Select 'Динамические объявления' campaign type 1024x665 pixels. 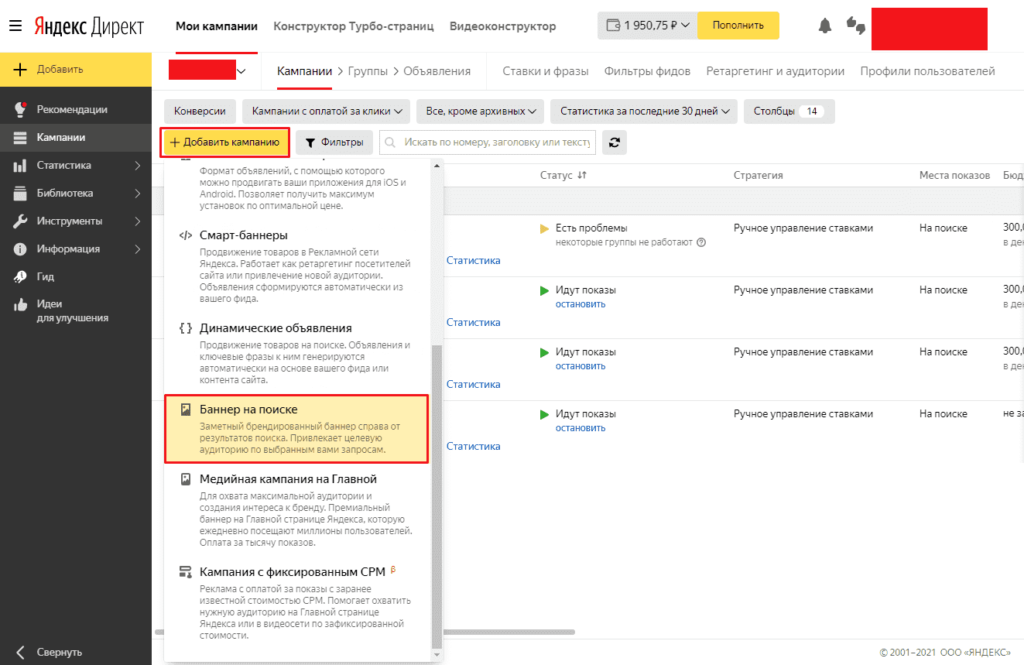(x=296, y=353)
